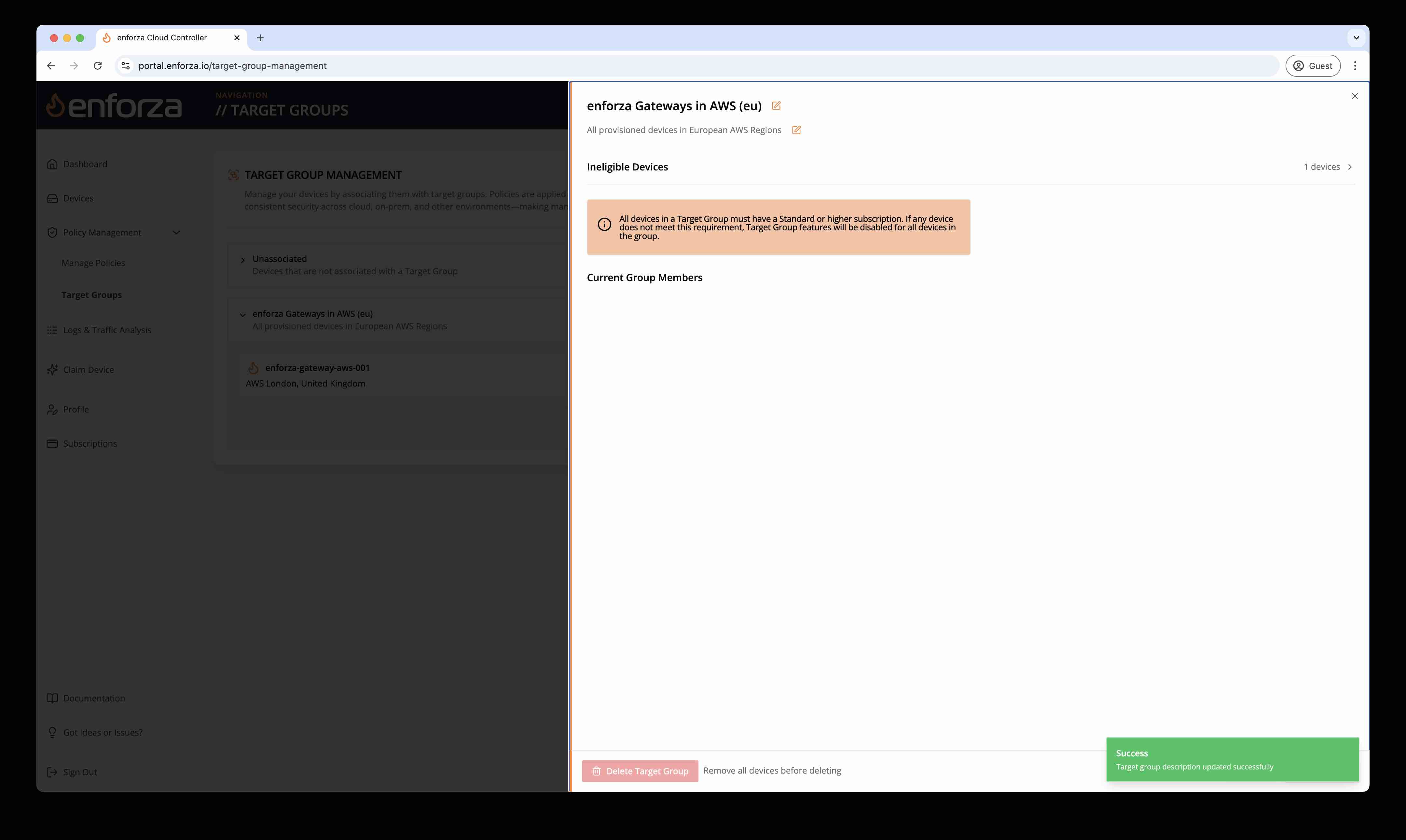Open a new browser tab
The width and height of the screenshot is (1406, 840).
[260, 38]
